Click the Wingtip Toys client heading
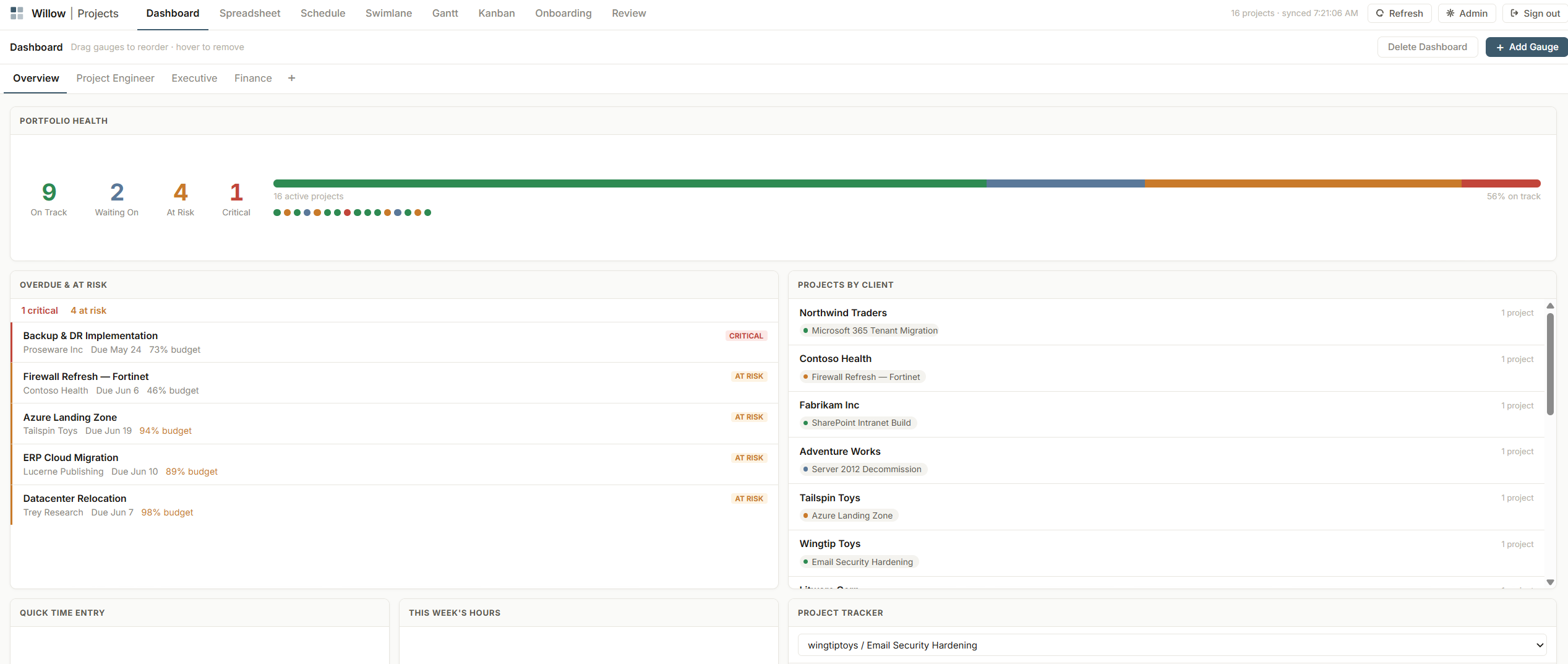Screen dimensions: 1568x664 click(829, 543)
